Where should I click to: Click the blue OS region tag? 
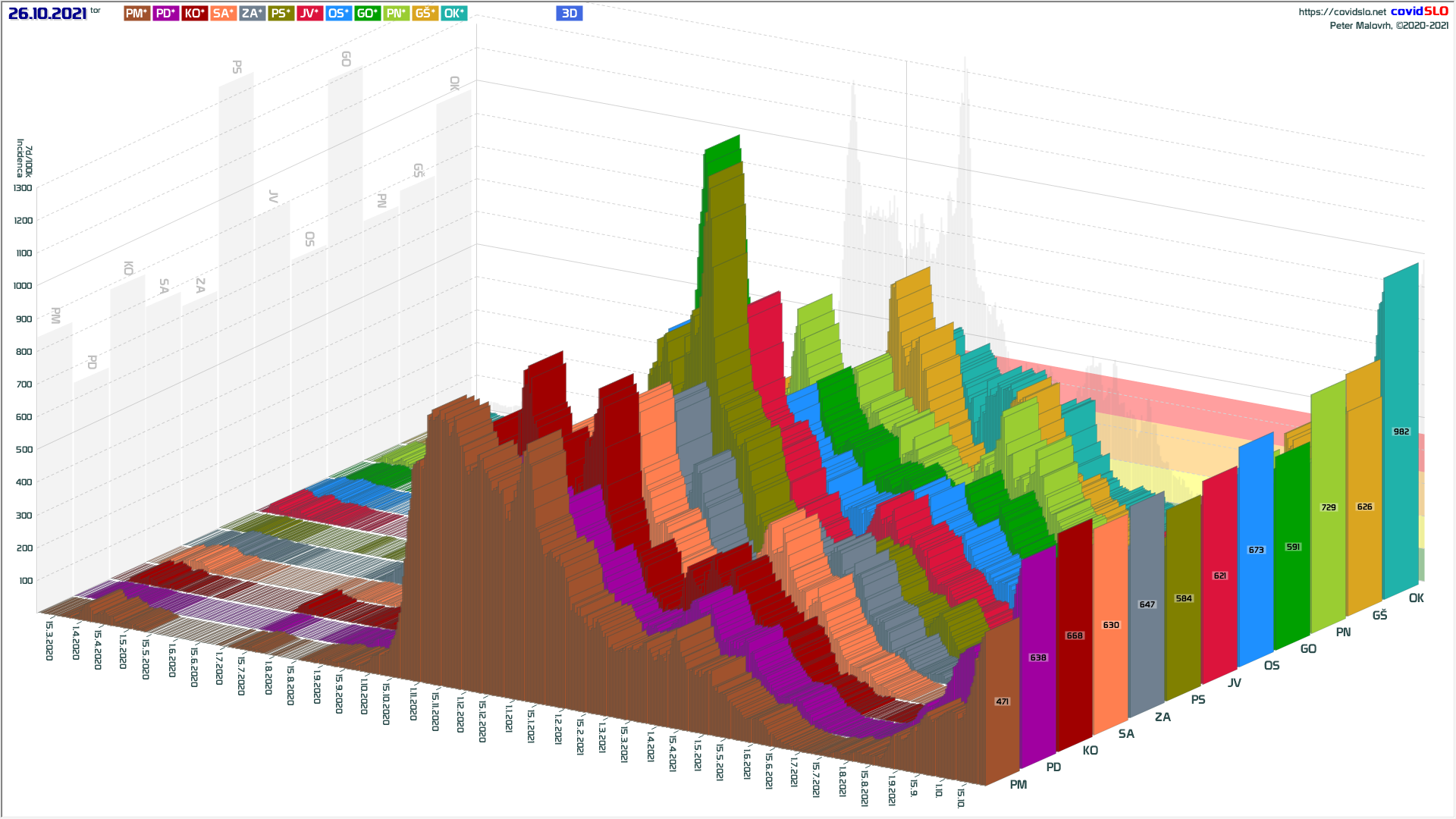tap(338, 13)
